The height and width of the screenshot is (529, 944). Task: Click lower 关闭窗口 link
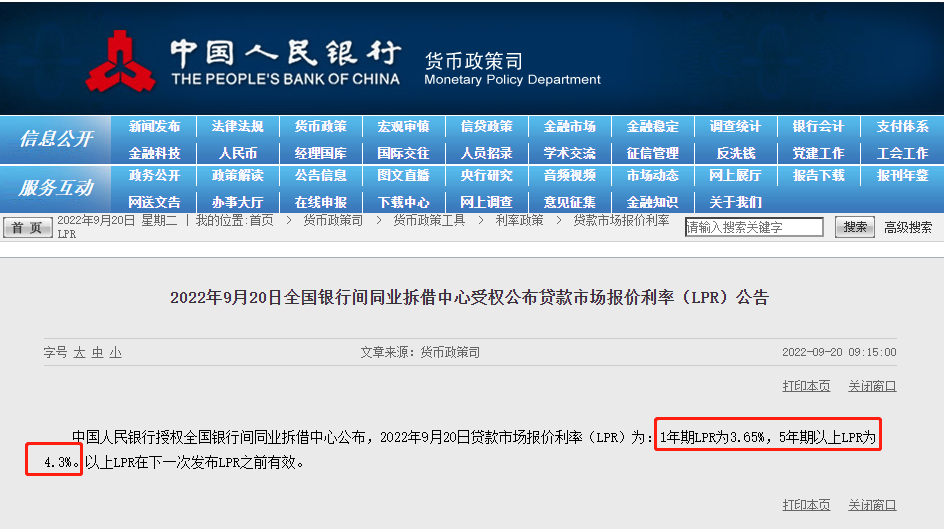click(872, 505)
